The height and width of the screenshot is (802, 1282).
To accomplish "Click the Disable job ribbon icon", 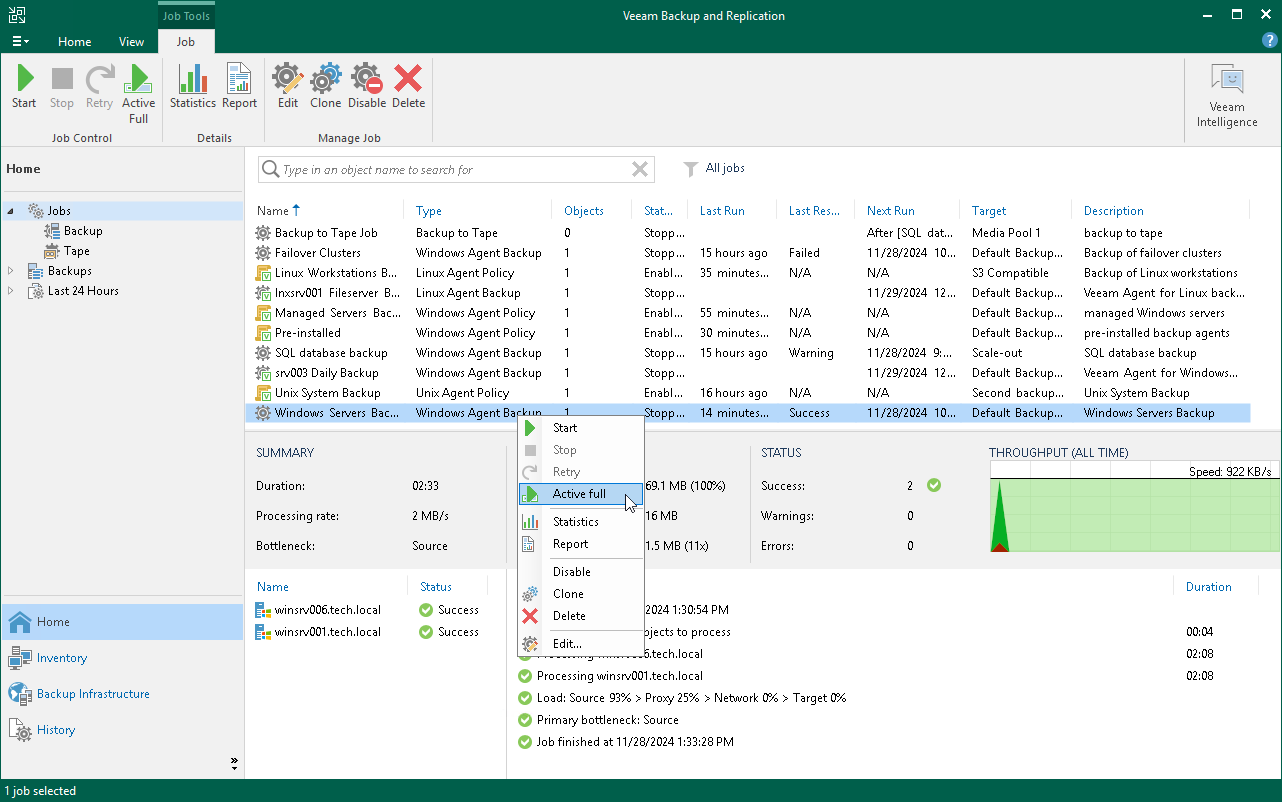I will pyautogui.click(x=367, y=79).
